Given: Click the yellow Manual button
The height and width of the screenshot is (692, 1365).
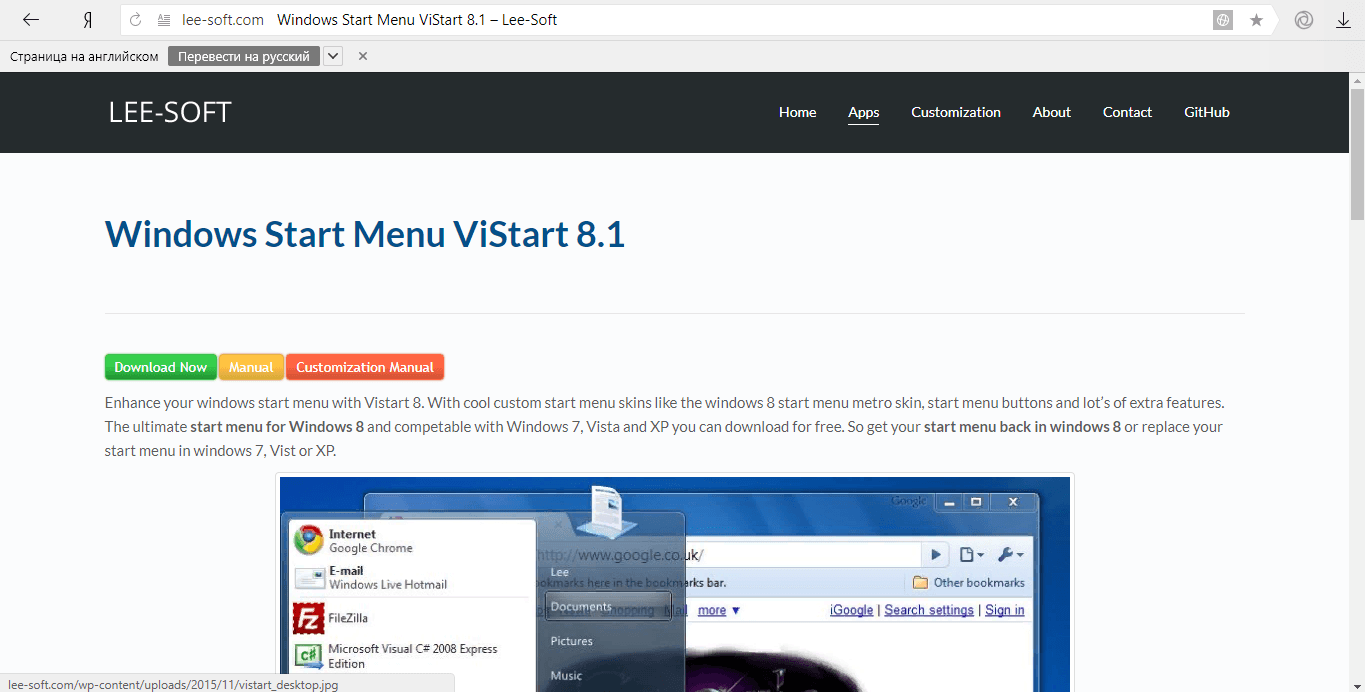Looking at the screenshot, I should point(251,367).
